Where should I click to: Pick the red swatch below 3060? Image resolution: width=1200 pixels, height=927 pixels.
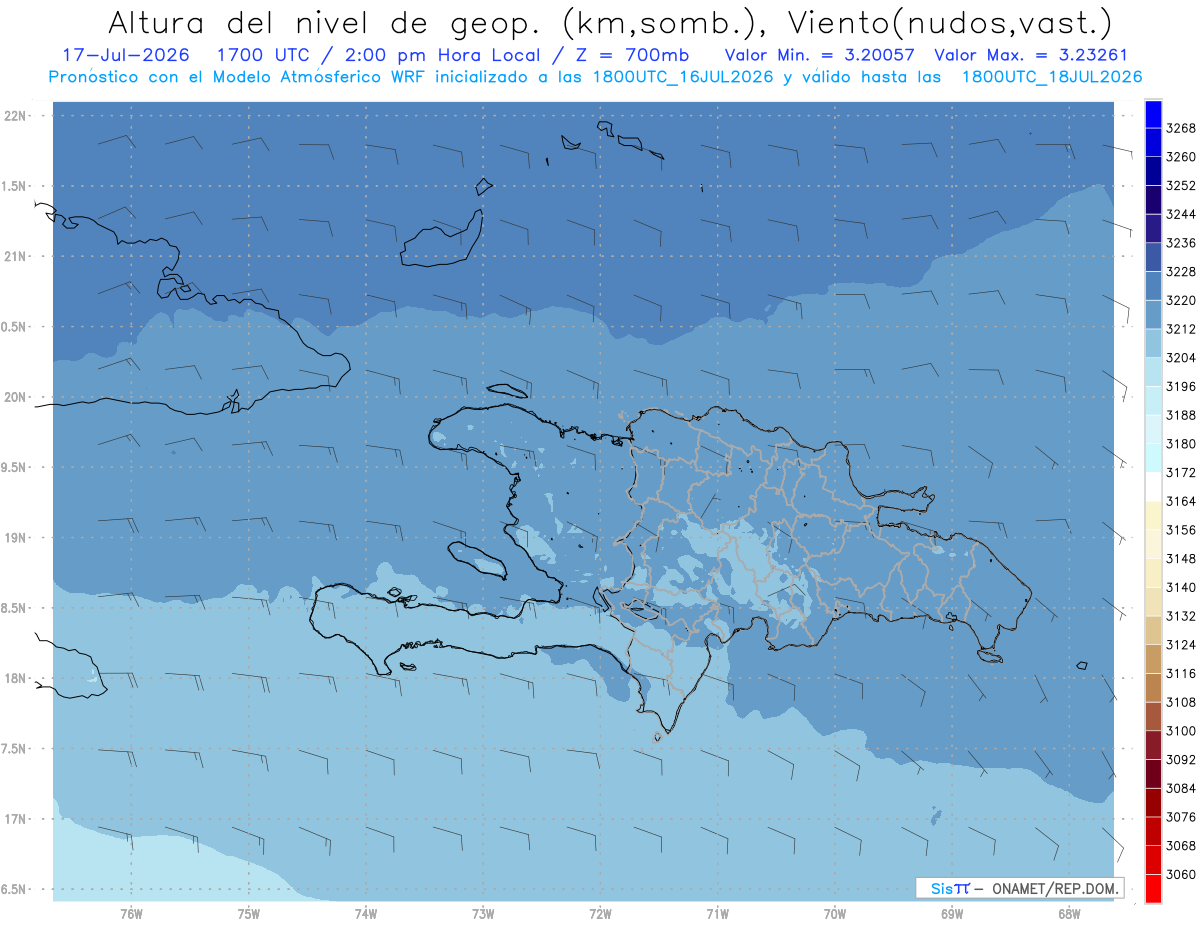1152,889
